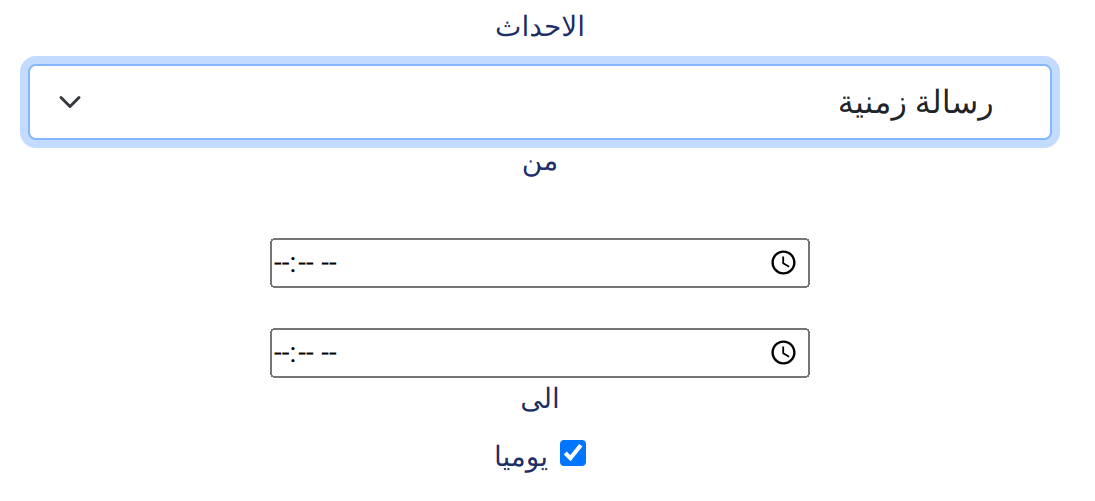Click the colon separator in the lower time field
Screen dimensions: 1095x501
[x=293, y=354]
